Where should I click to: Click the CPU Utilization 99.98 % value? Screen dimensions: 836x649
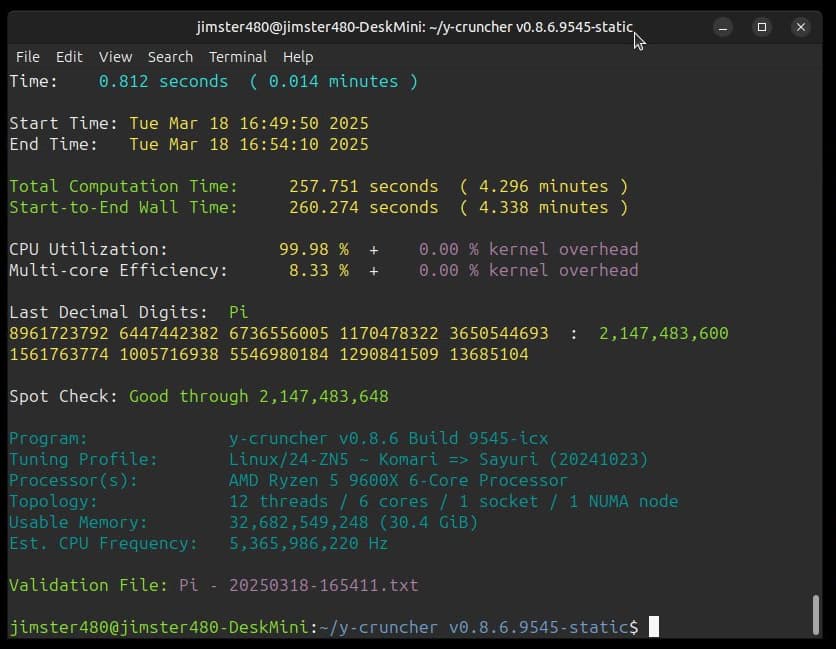313,249
